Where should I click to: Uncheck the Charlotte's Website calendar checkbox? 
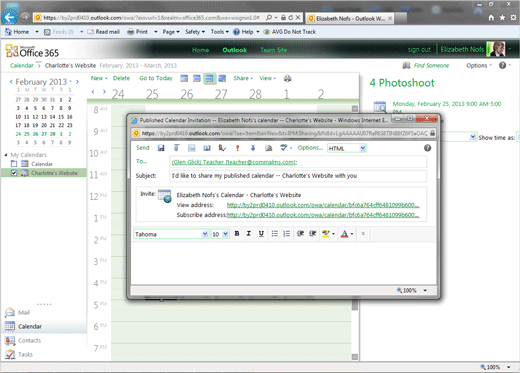click(x=14, y=173)
